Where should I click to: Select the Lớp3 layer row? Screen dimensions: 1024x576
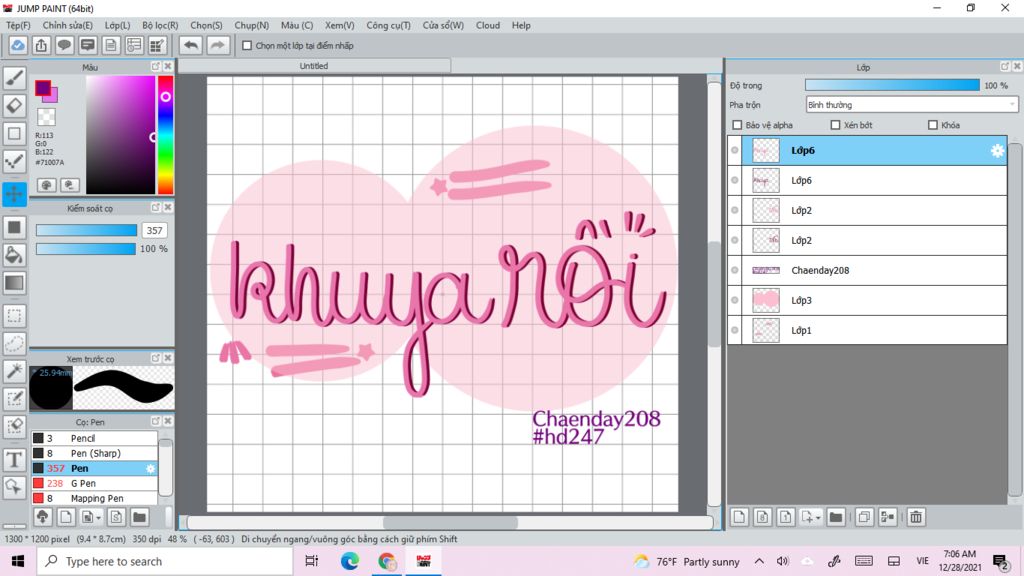[x=867, y=300]
